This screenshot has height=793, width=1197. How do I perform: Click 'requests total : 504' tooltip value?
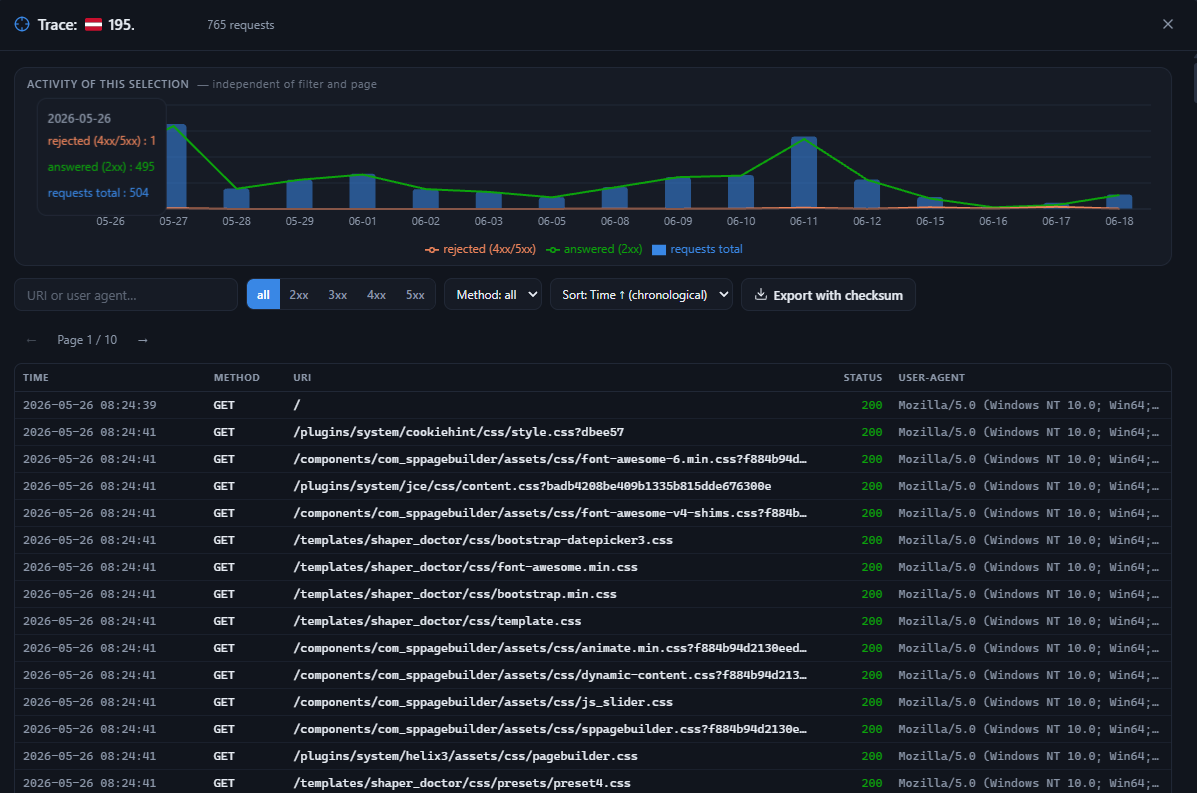pos(98,193)
